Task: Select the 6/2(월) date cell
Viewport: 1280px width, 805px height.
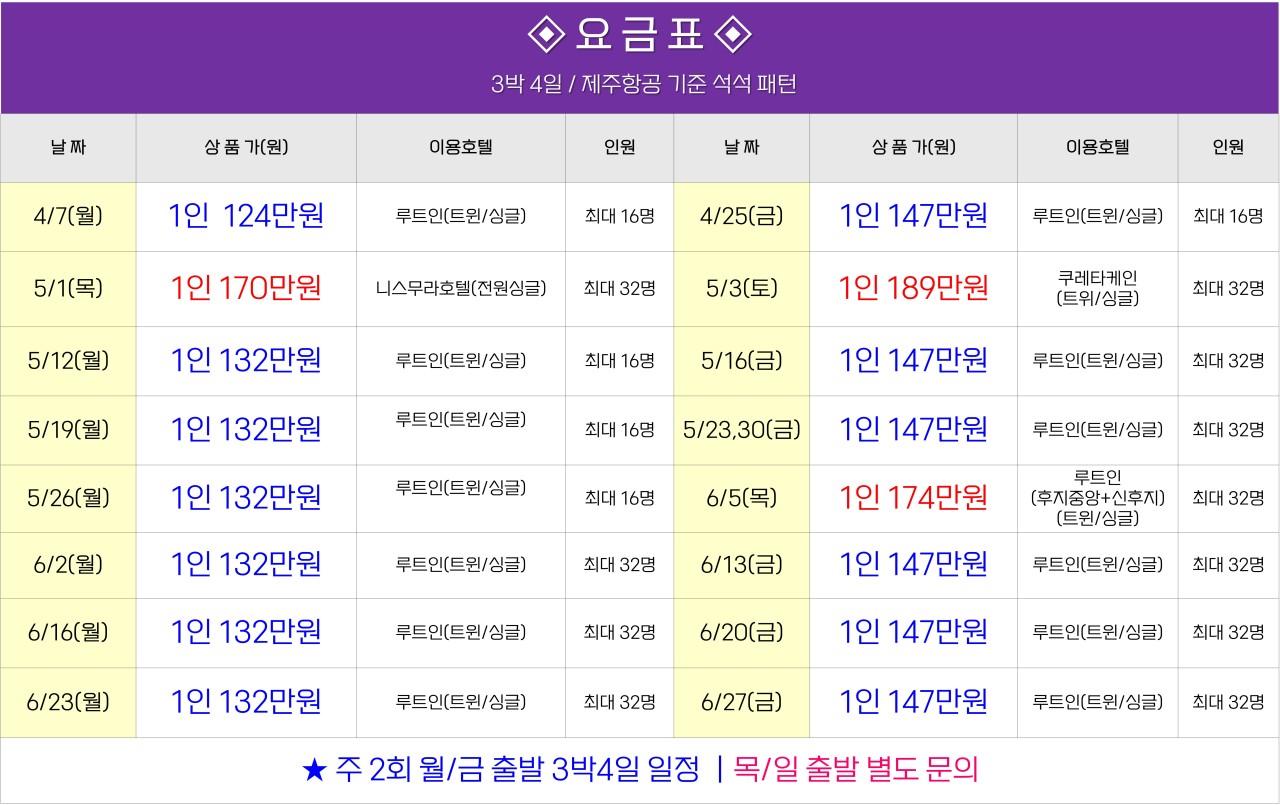Action: pos(68,565)
